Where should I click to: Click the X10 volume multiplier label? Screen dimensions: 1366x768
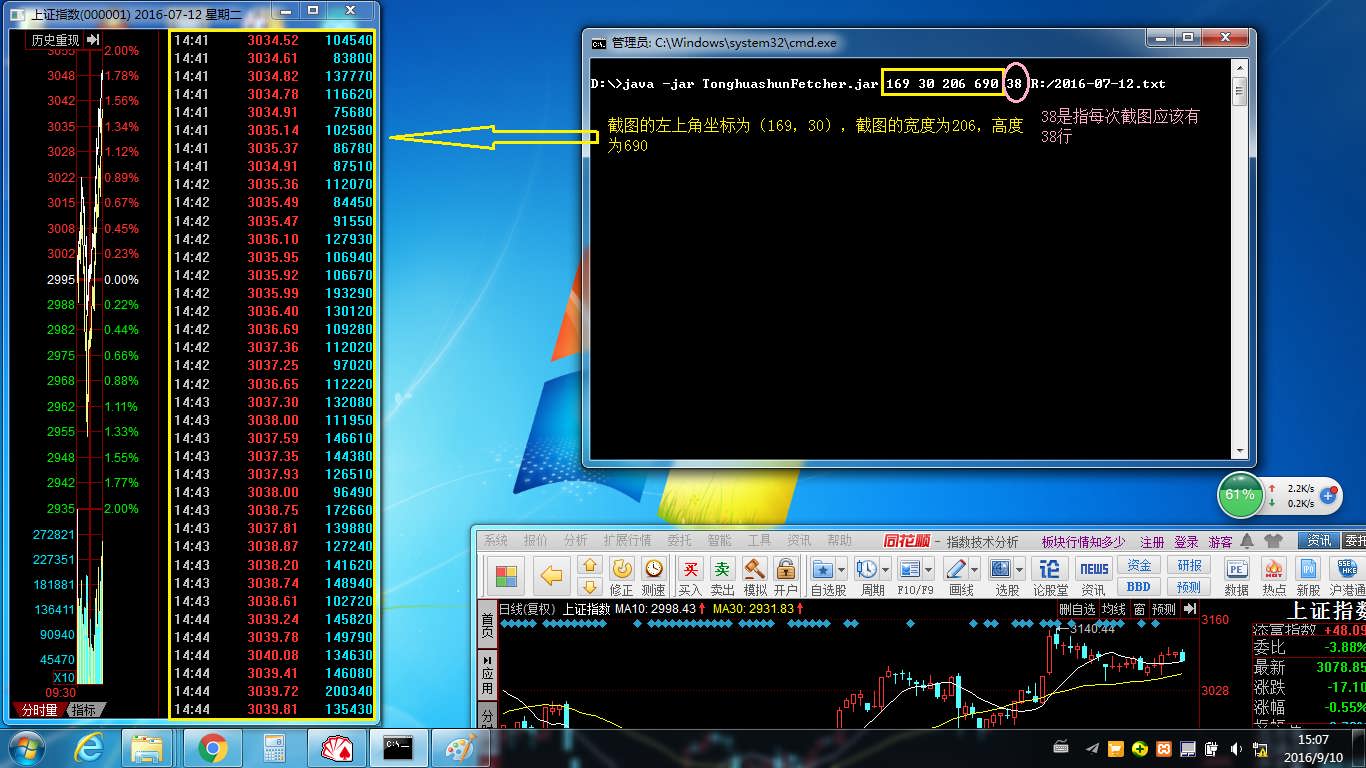[x=63, y=678]
